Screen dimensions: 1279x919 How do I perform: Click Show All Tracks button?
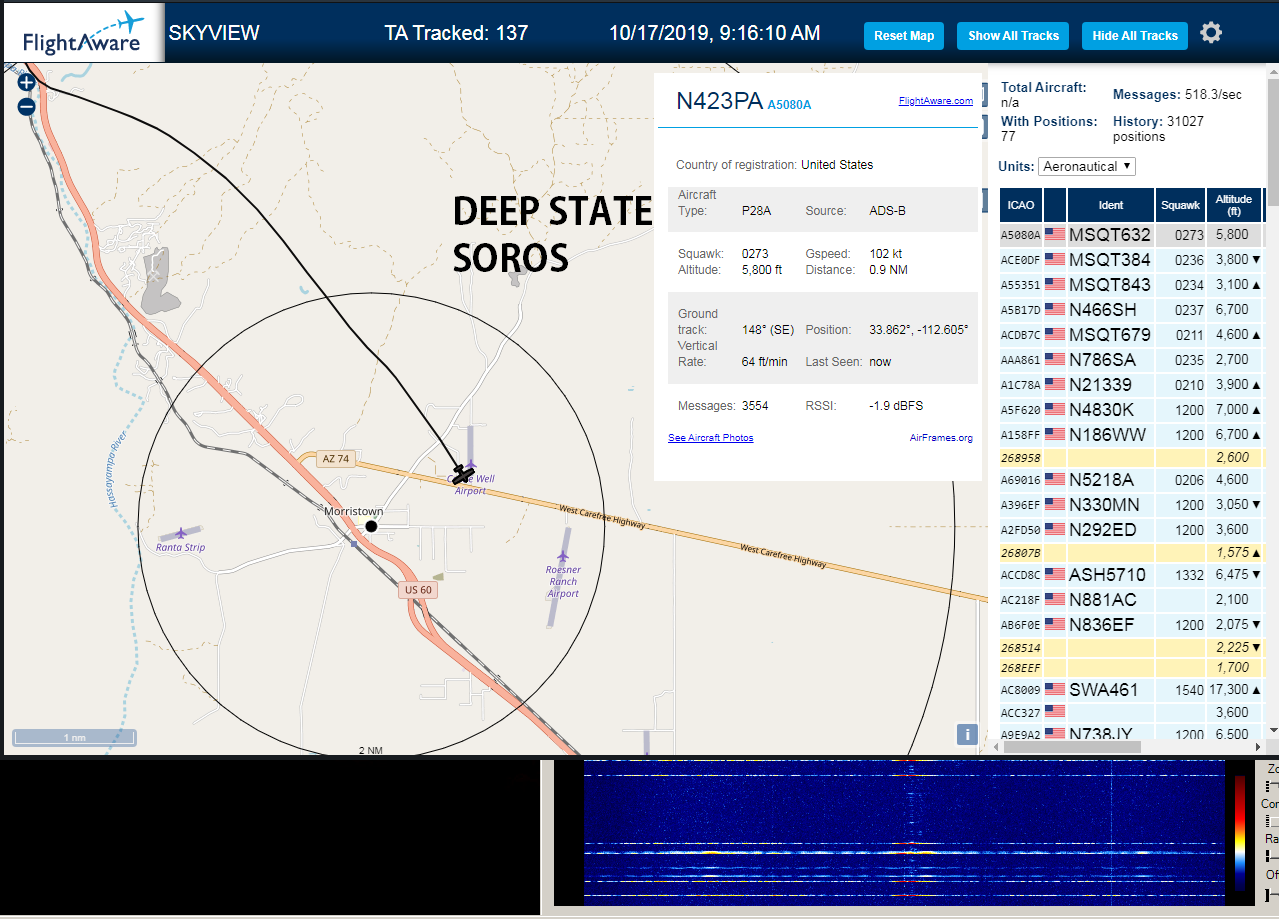coord(1013,36)
